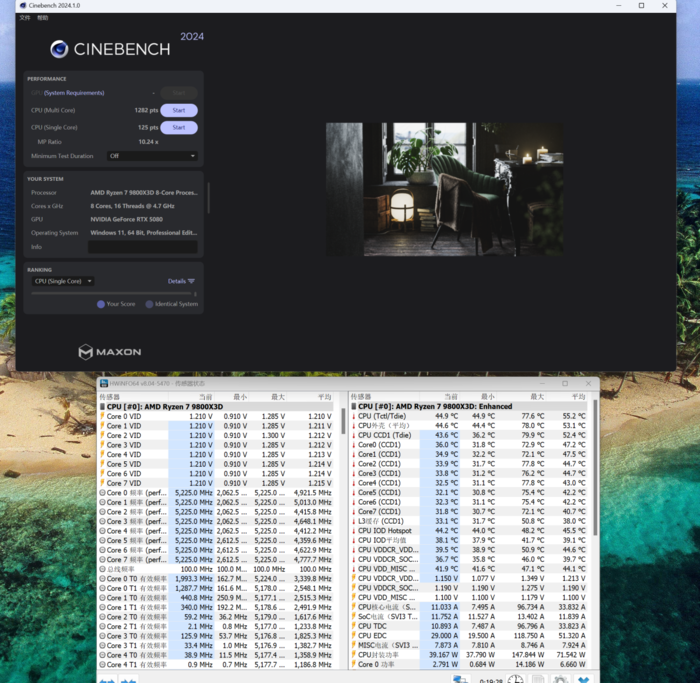Click the NVIDIA GeForce RTX 5080 text
Viewport: 700px width, 683px height.
[126, 219]
